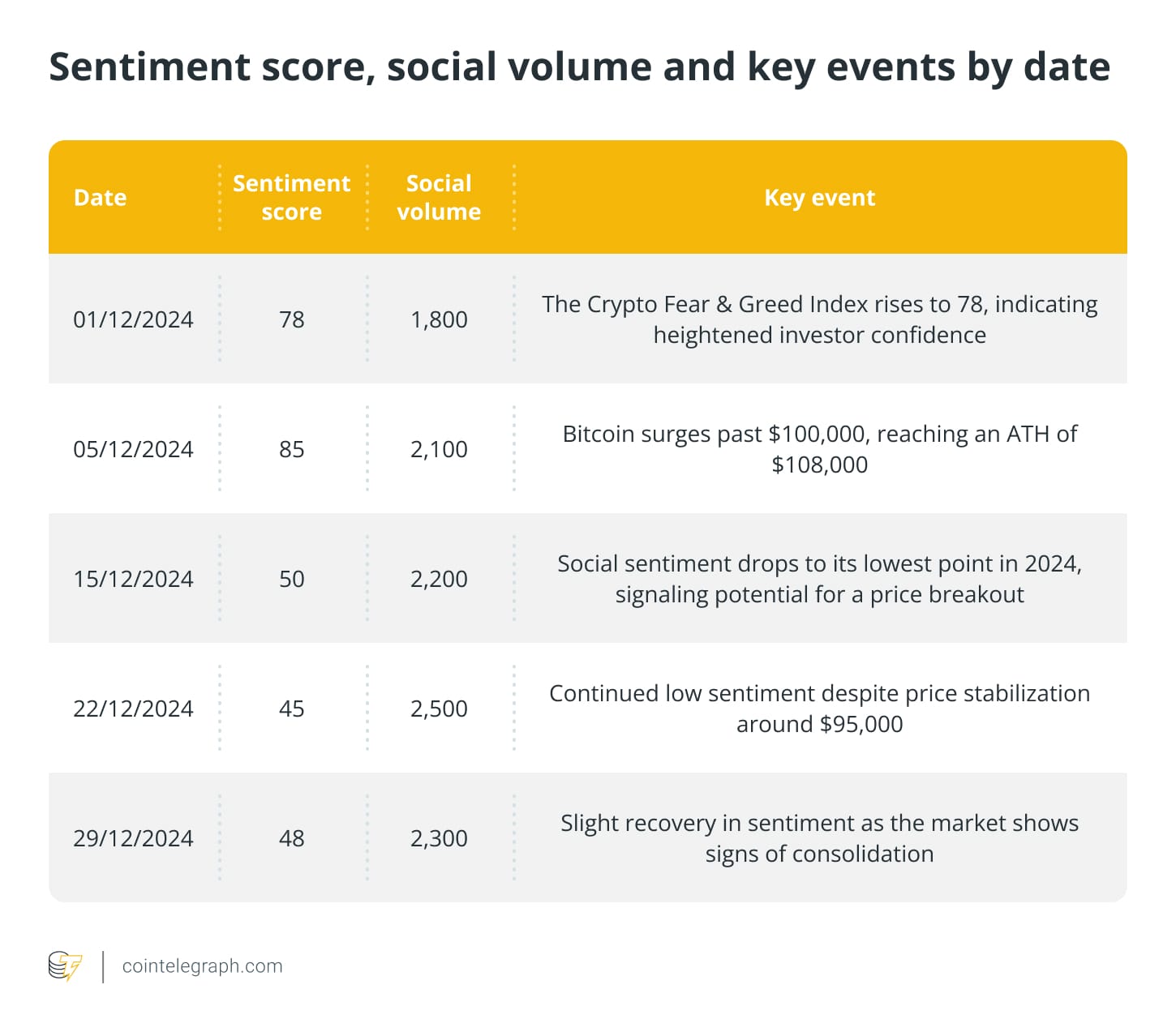The width and height of the screenshot is (1176, 1032).
Task: Select the 01/12/2024 date cell
Action: click(133, 319)
